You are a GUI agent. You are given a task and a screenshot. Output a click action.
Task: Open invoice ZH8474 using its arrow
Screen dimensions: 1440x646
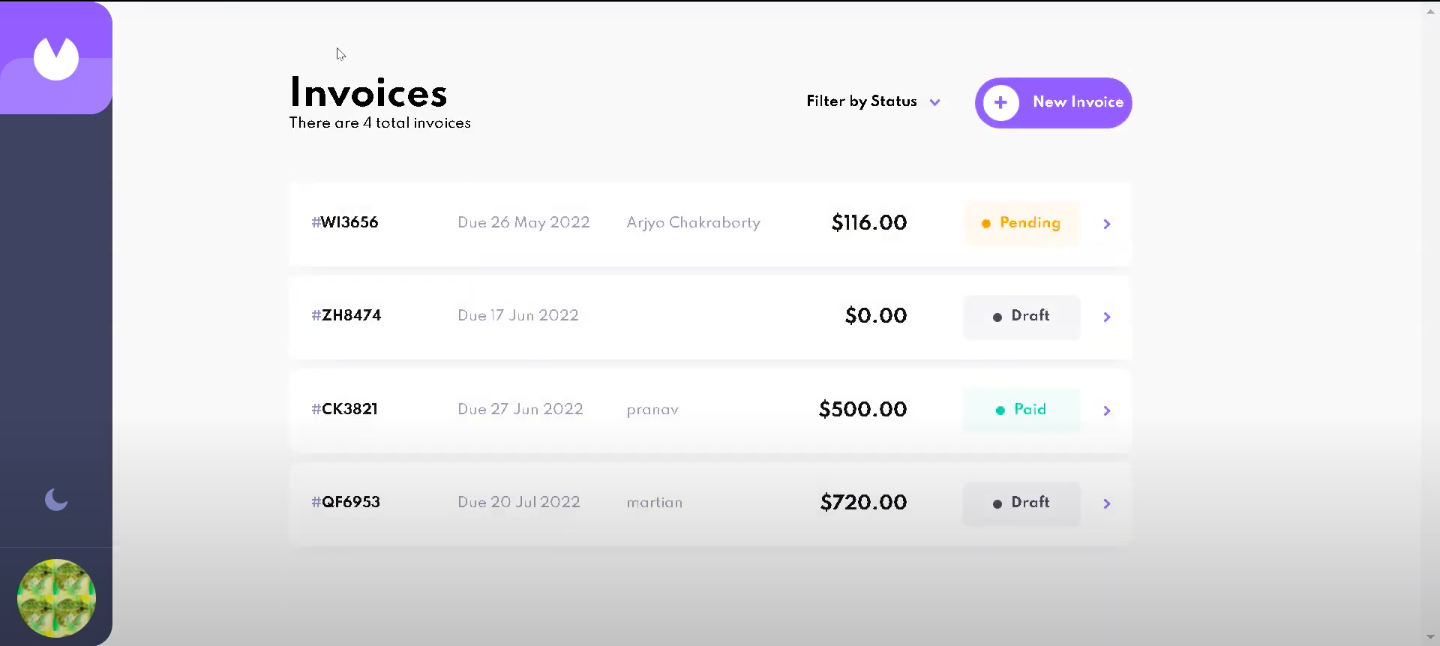pyautogui.click(x=1107, y=317)
